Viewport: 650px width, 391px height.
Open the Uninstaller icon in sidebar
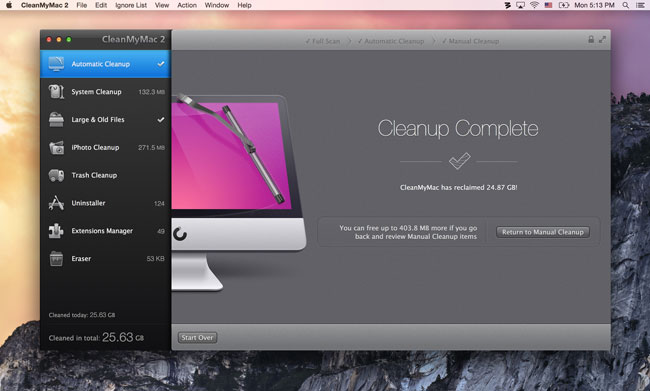56,203
